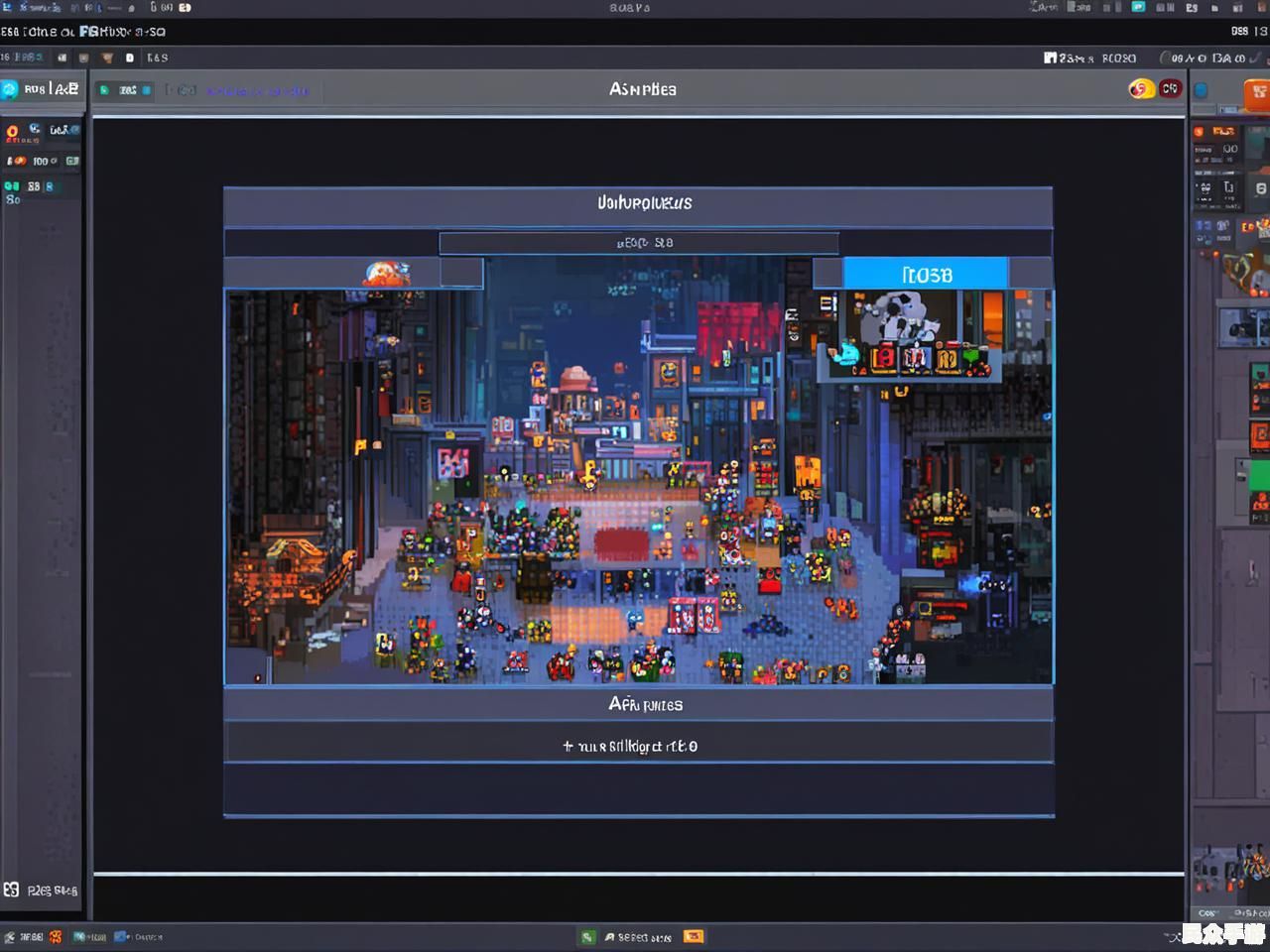Open the green-icon tab in the tab bar
1270x952 pixels.
click(124, 90)
